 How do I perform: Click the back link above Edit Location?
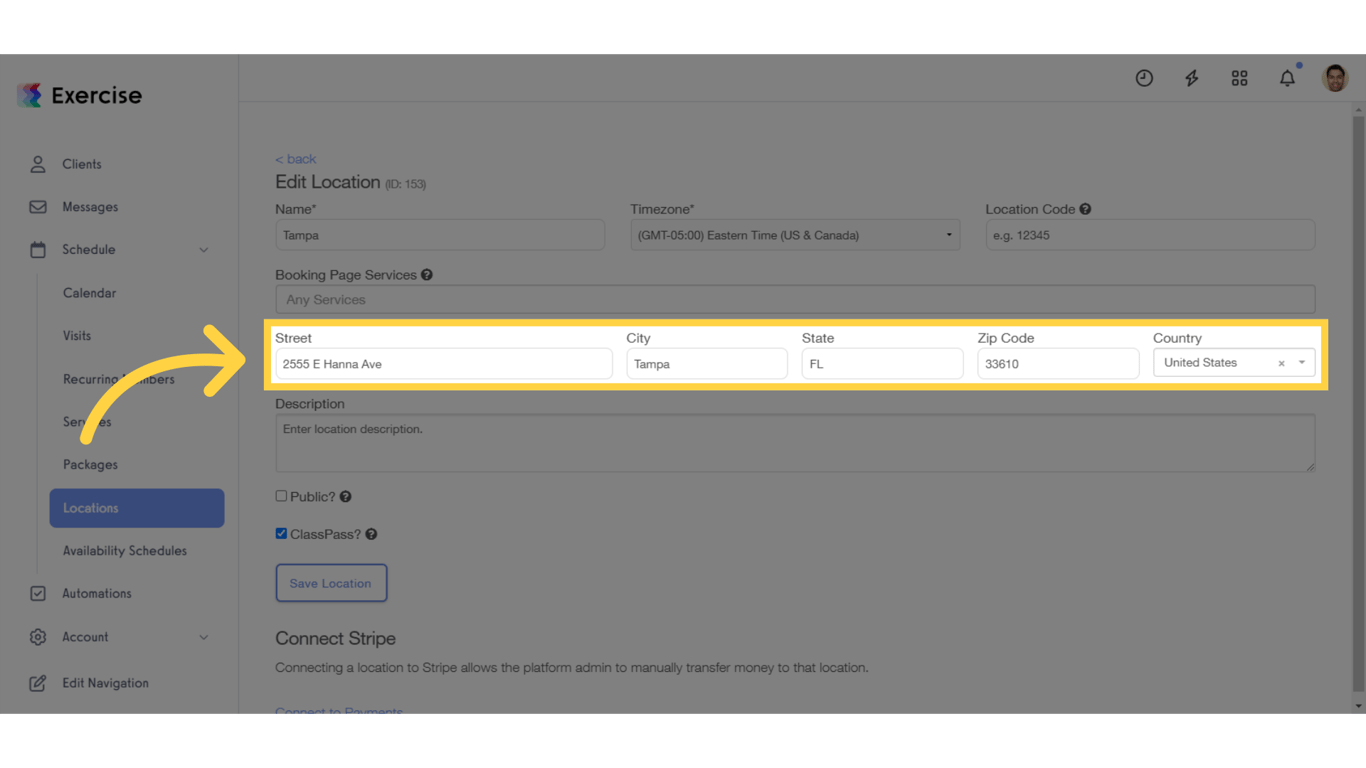(x=295, y=158)
